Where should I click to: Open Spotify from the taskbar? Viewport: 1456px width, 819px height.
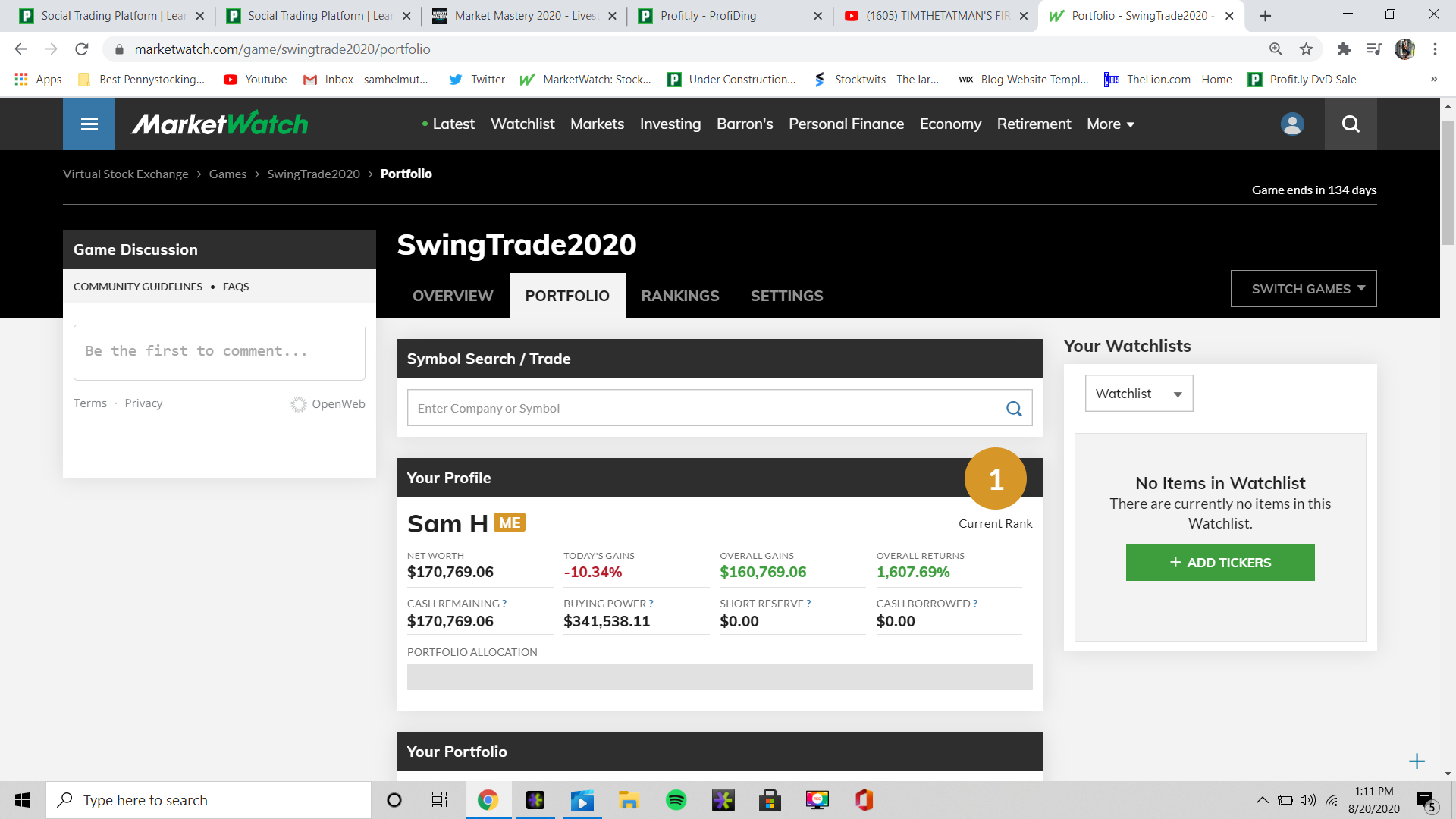(676, 800)
